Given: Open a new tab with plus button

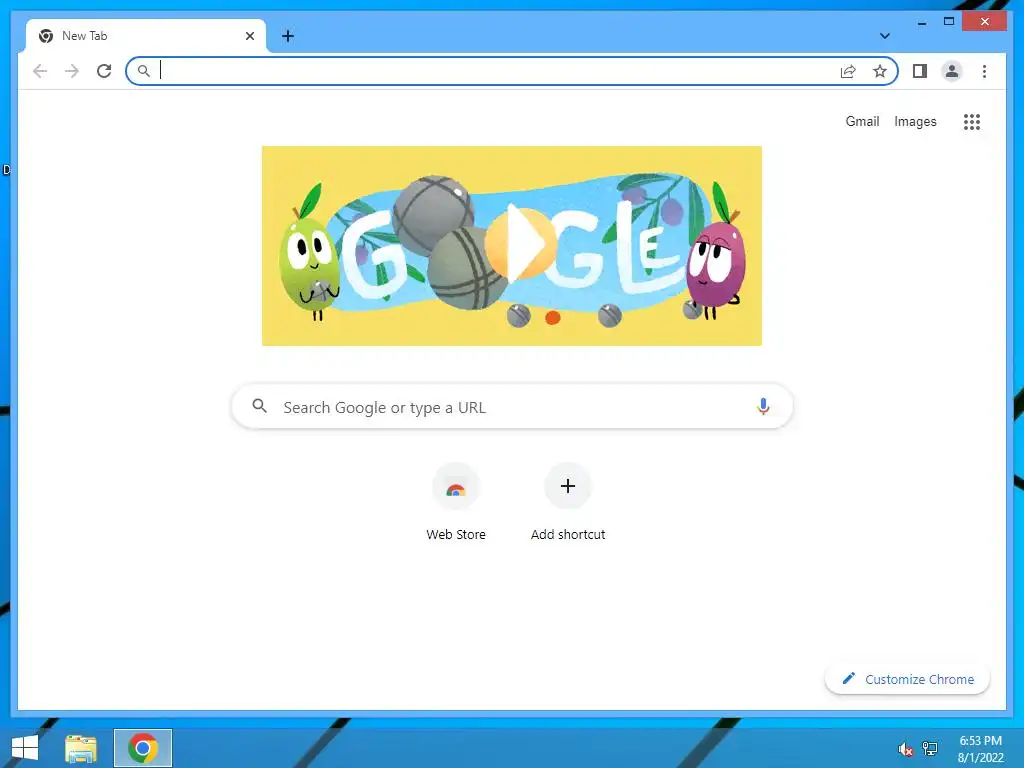Looking at the screenshot, I should (288, 36).
